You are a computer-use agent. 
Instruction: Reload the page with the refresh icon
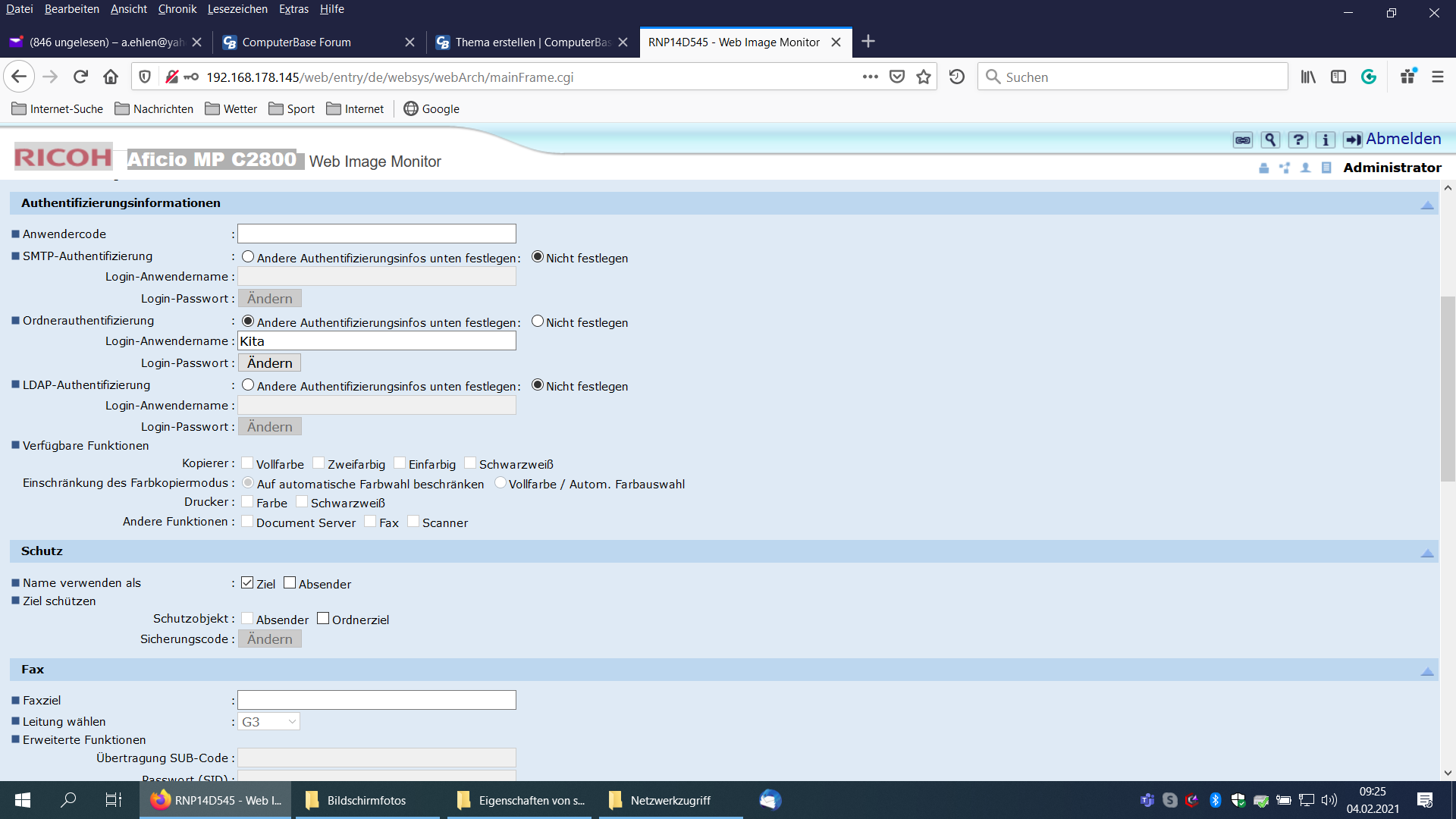pos(80,77)
